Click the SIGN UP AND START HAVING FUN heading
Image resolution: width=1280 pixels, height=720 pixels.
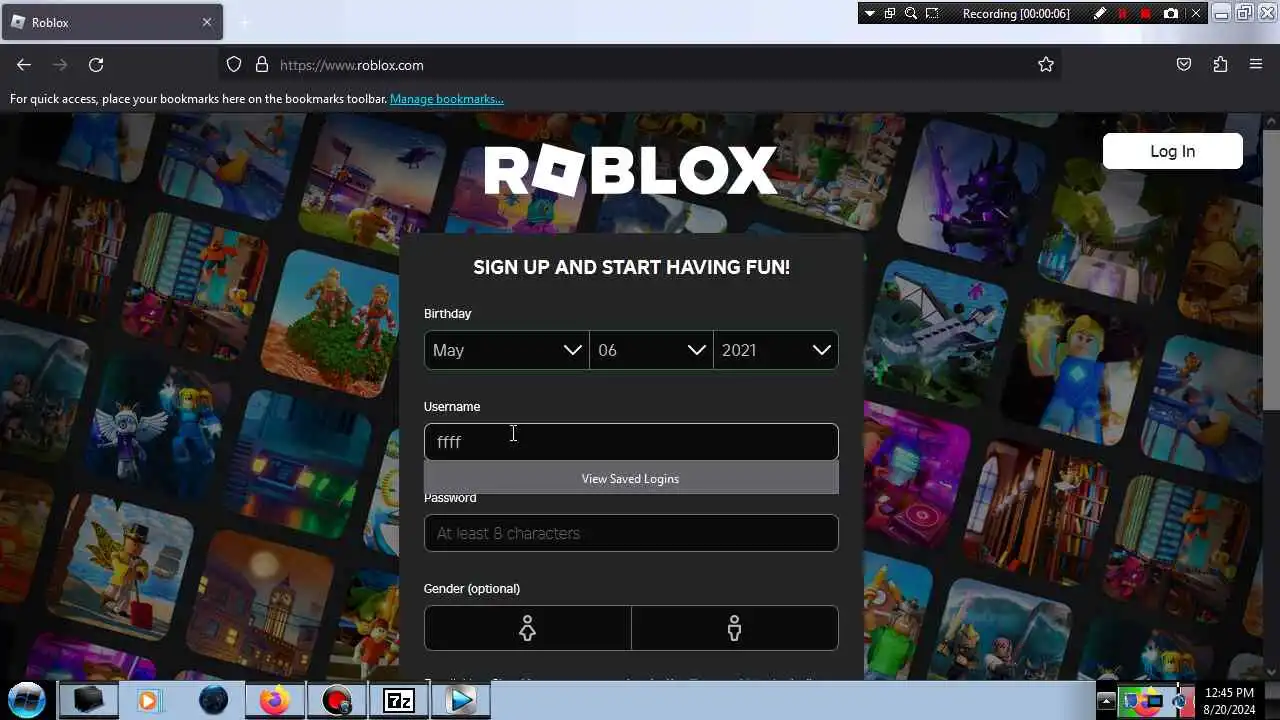631,267
